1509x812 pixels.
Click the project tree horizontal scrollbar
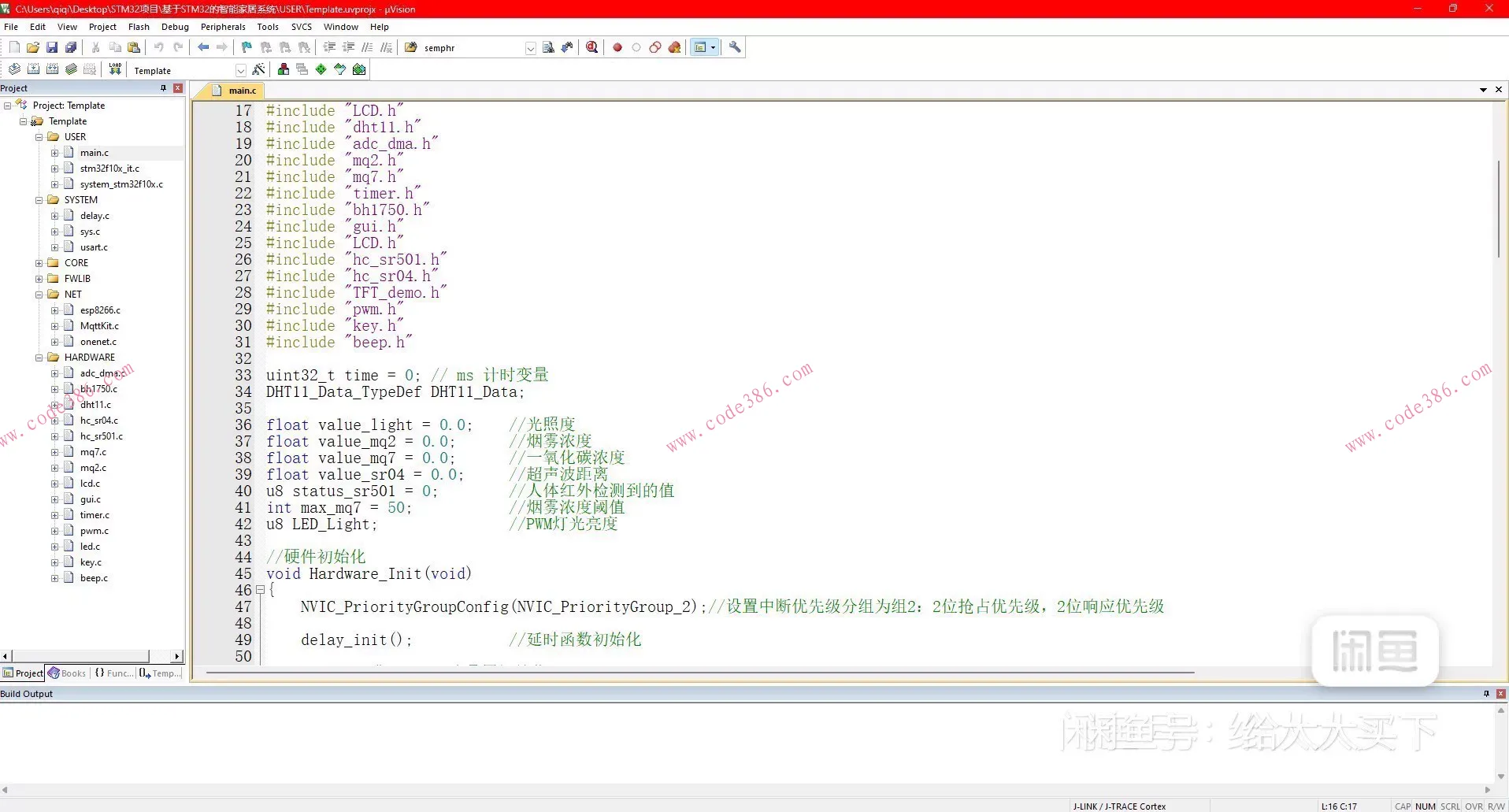(x=81, y=656)
